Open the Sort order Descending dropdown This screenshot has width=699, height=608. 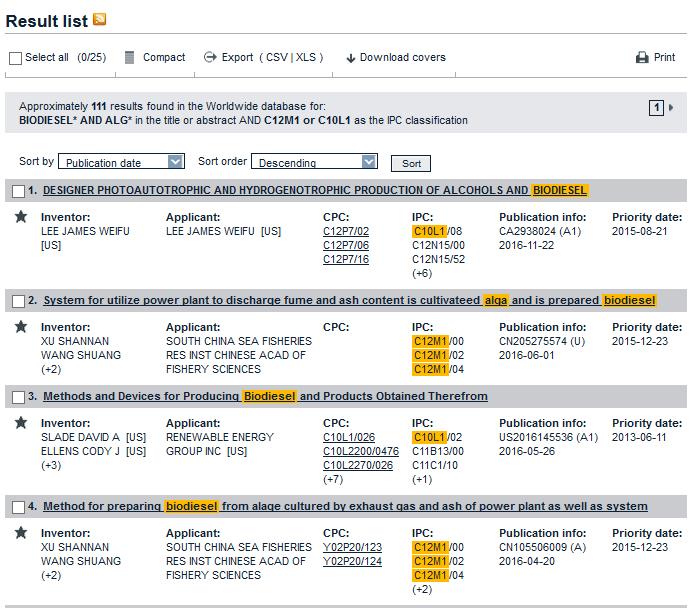coord(314,161)
